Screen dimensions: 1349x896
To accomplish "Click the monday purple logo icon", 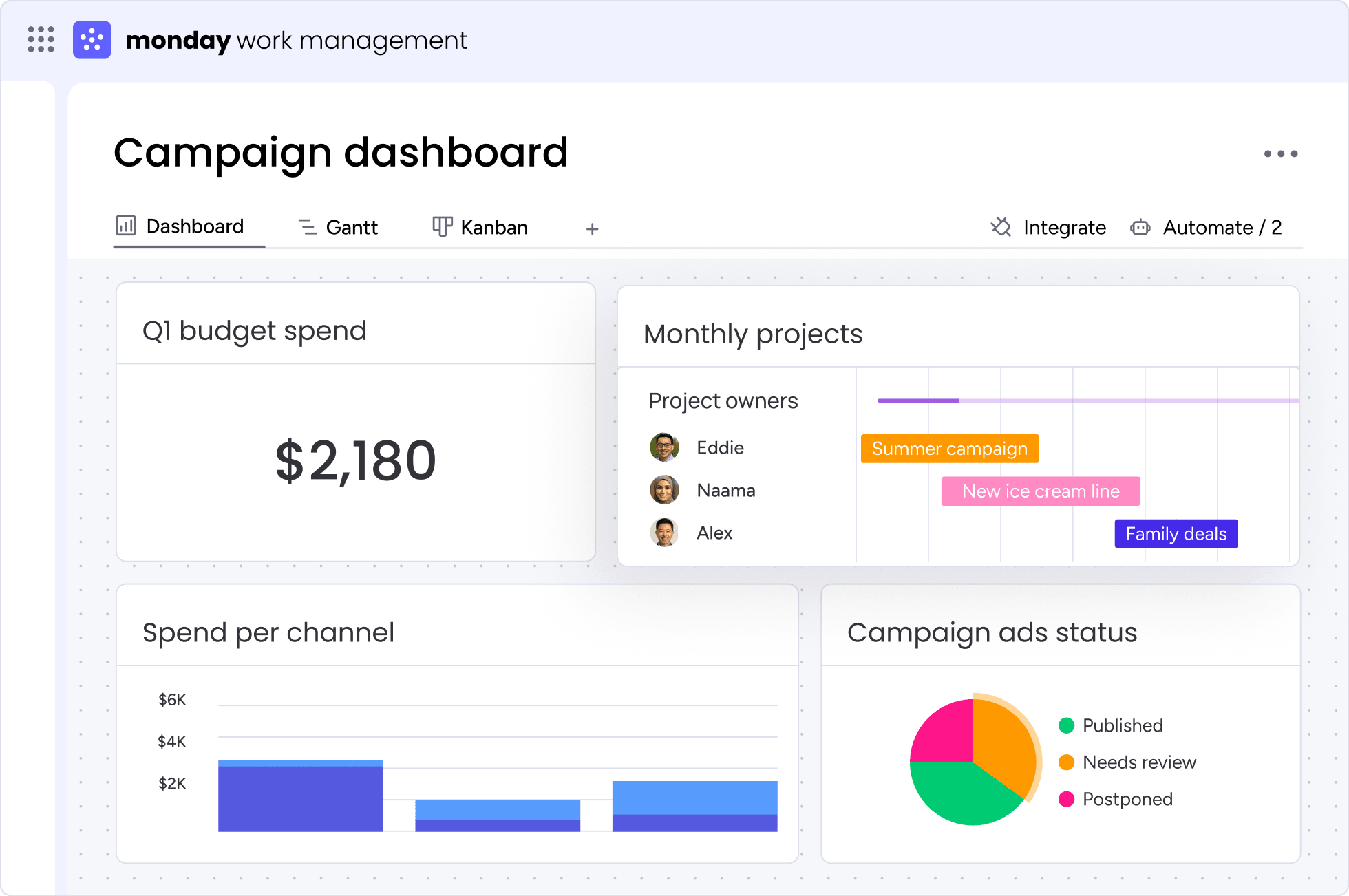I will pyautogui.click(x=92, y=40).
